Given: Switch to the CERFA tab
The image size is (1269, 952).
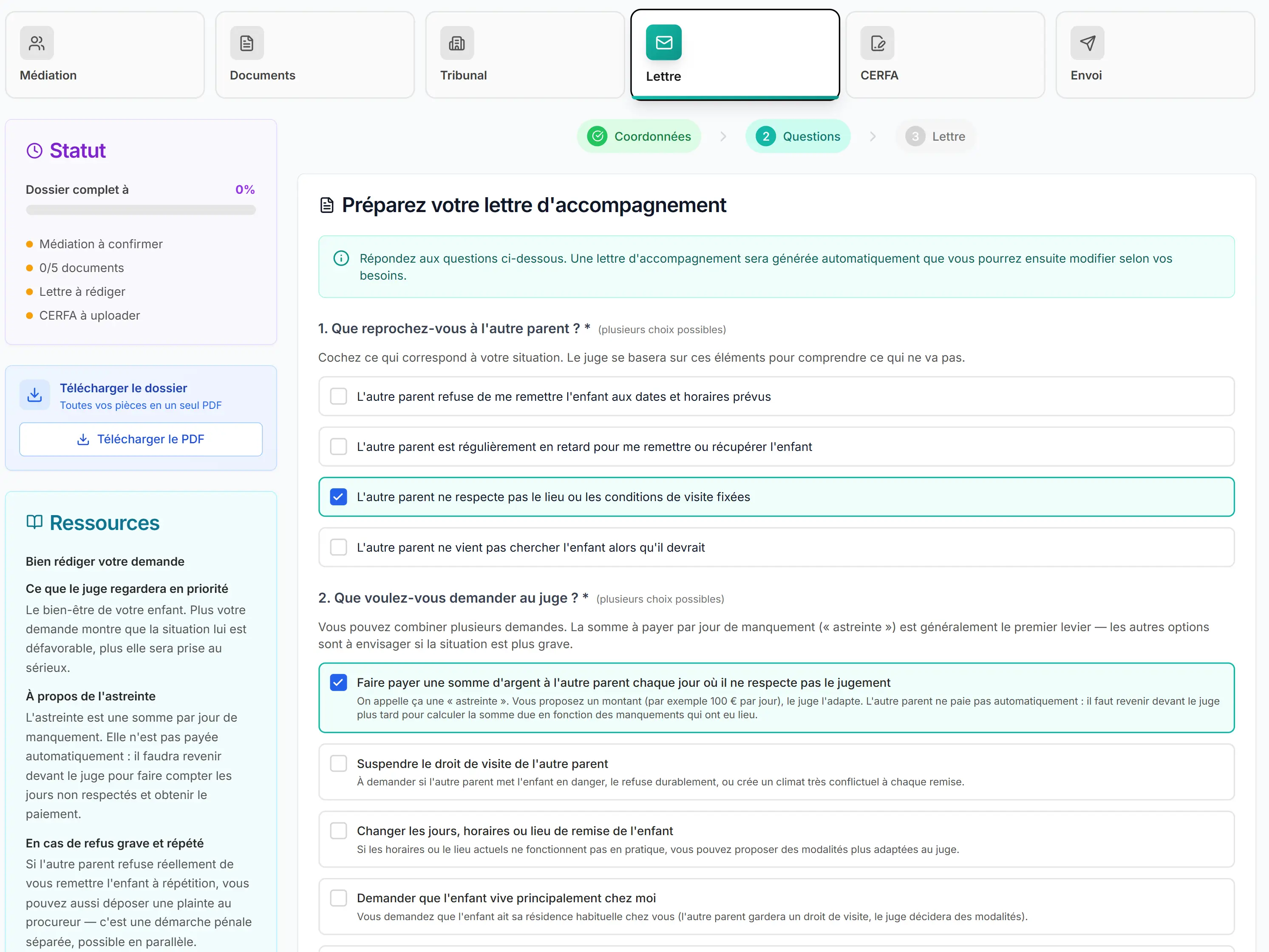Looking at the screenshot, I should (x=945, y=55).
